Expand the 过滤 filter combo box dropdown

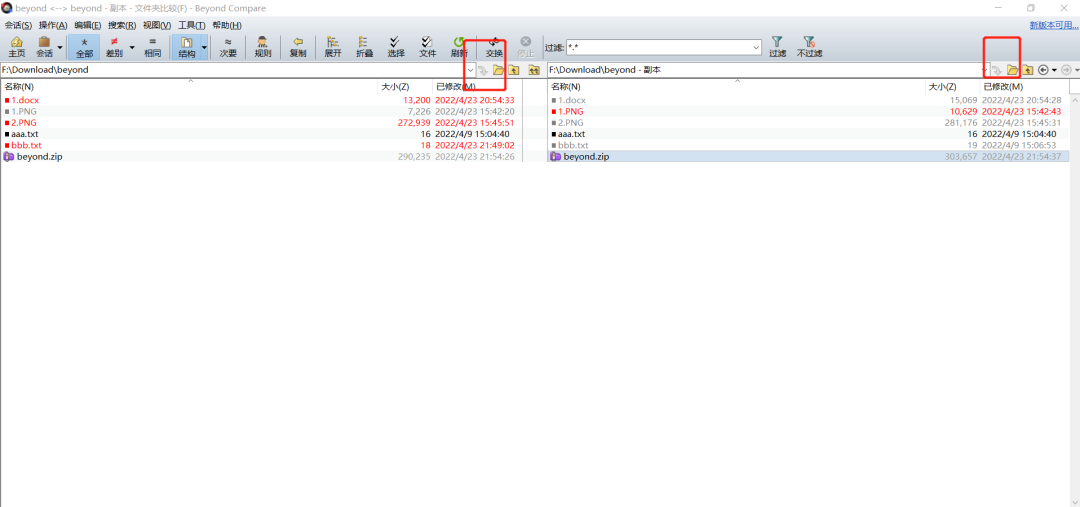click(x=756, y=48)
